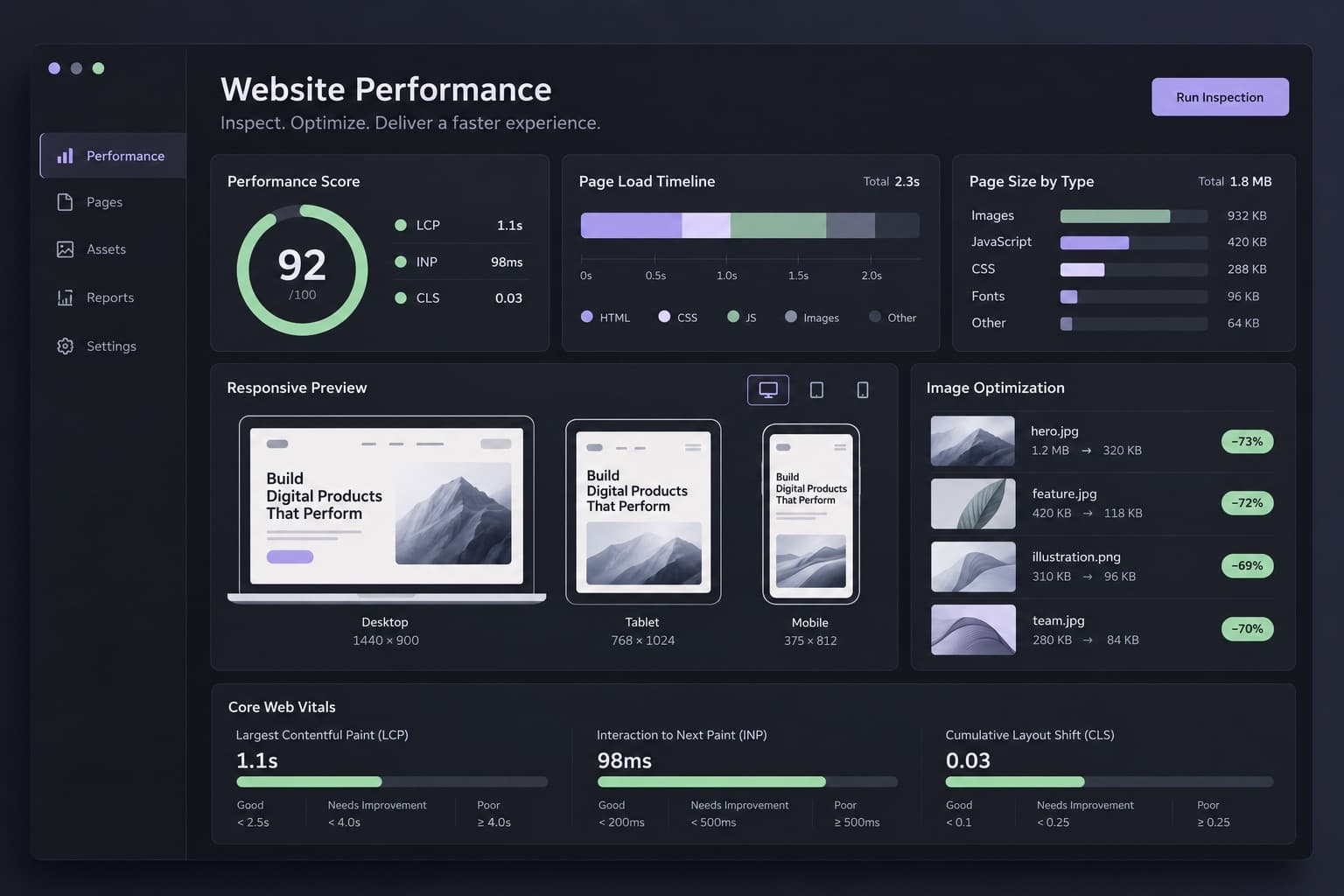Click the -72% badge for feature.jpg
The width and height of the screenshot is (1344, 896).
(1247, 503)
